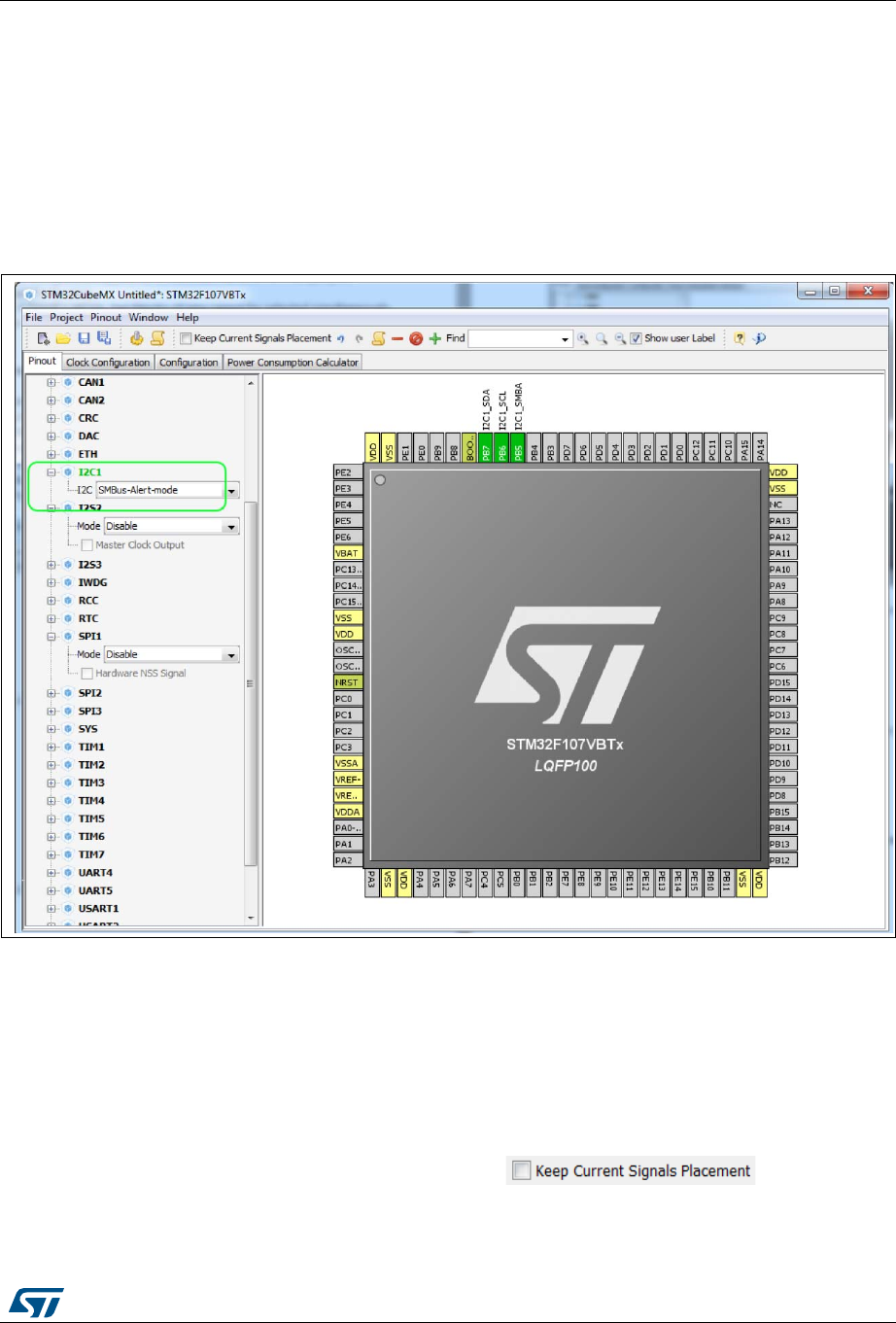Click the green plus toolbar icon
The width and height of the screenshot is (896, 1323).
pos(435,338)
